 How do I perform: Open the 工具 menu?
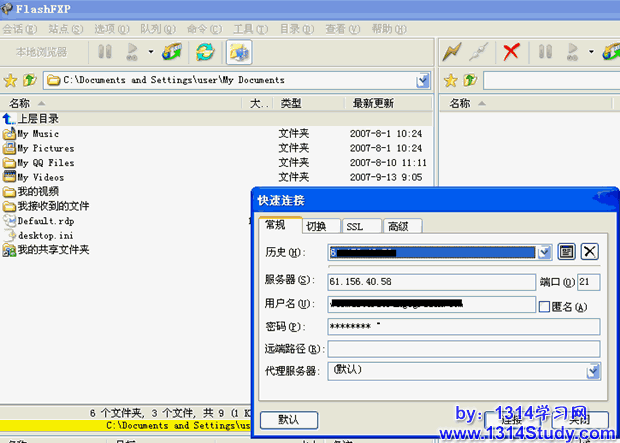click(x=244, y=29)
